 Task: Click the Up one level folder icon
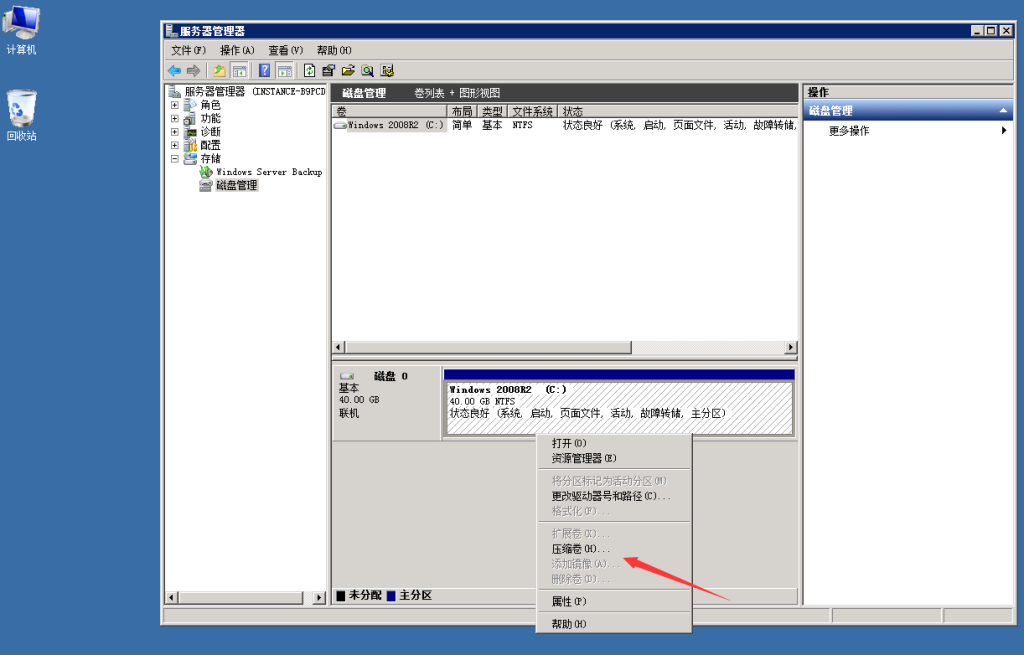(x=219, y=71)
